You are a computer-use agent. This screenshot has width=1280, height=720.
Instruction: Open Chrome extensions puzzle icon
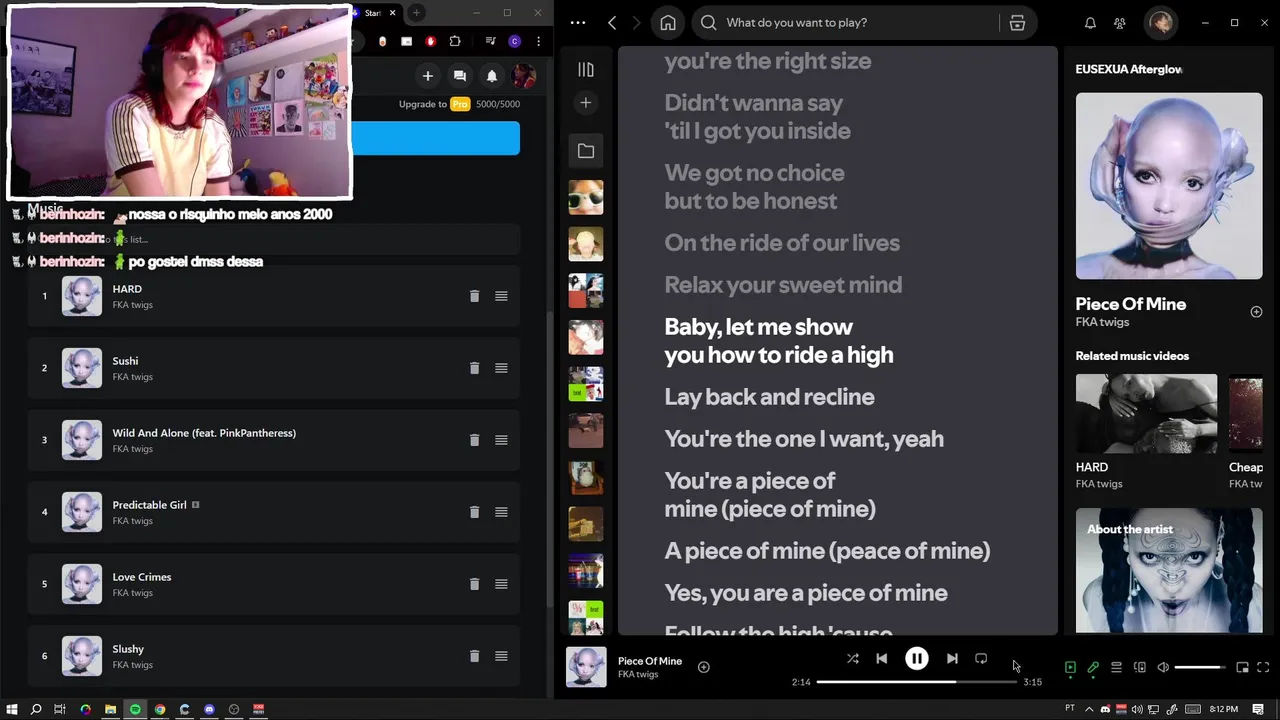click(x=455, y=41)
